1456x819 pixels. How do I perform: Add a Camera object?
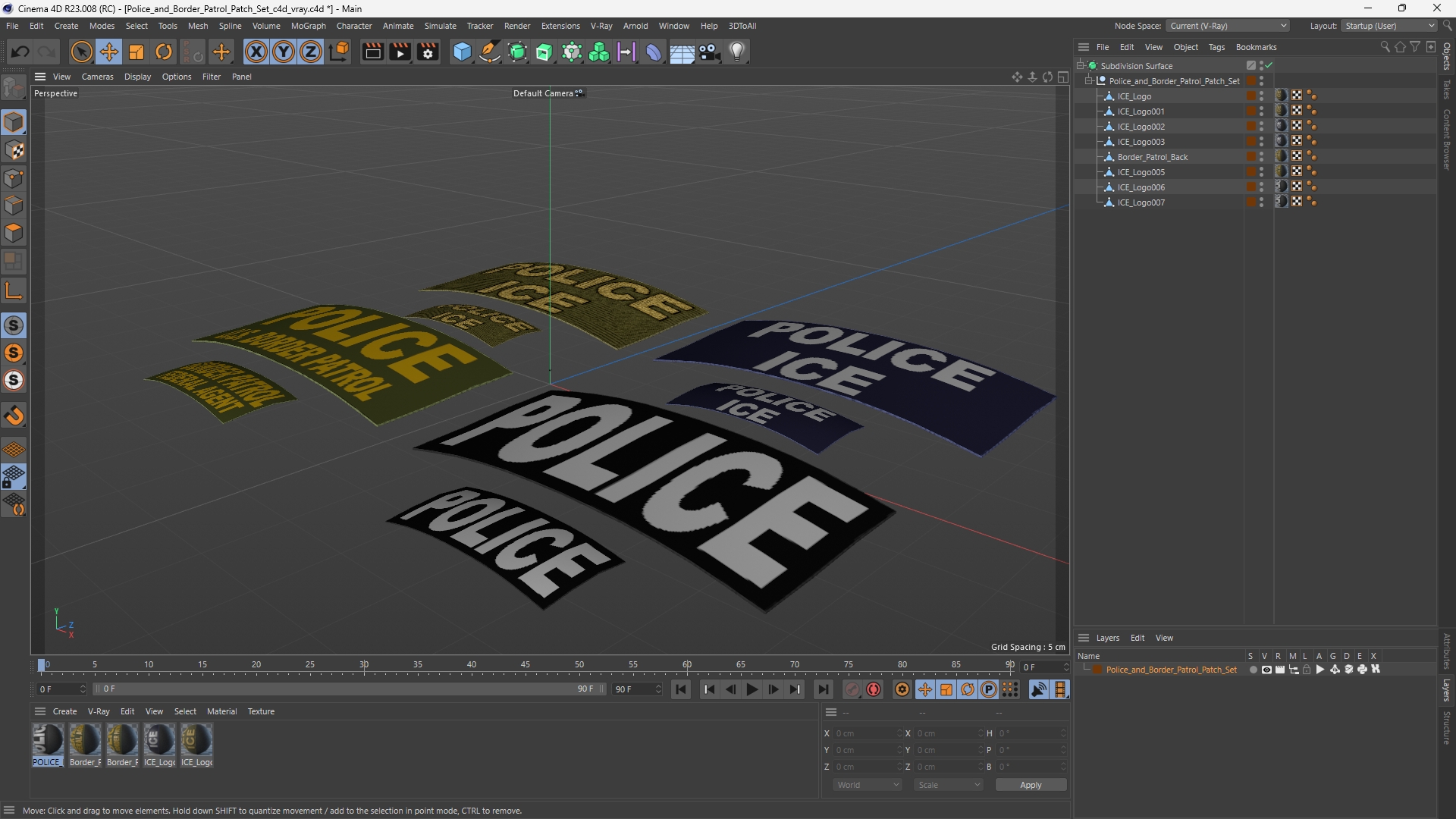click(x=710, y=52)
